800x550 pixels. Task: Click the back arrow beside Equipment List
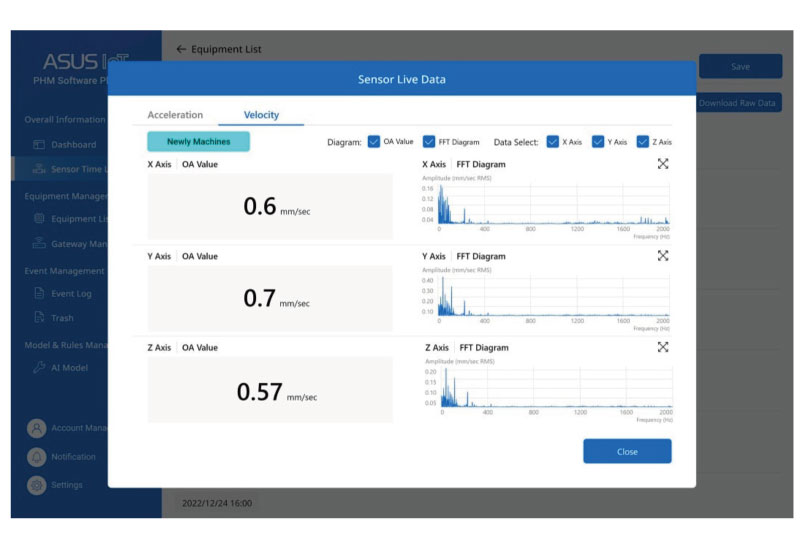pyautogui.click(x=181, y=49)
